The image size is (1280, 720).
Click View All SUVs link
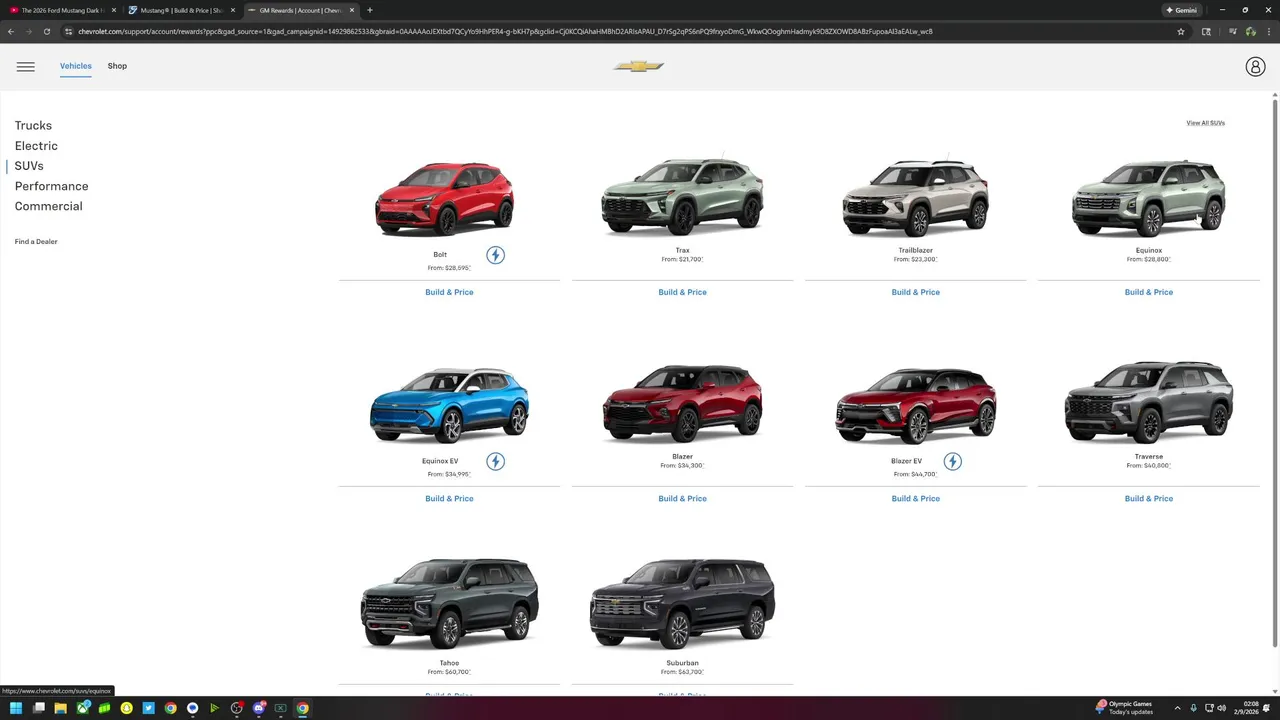[1205, 123]
